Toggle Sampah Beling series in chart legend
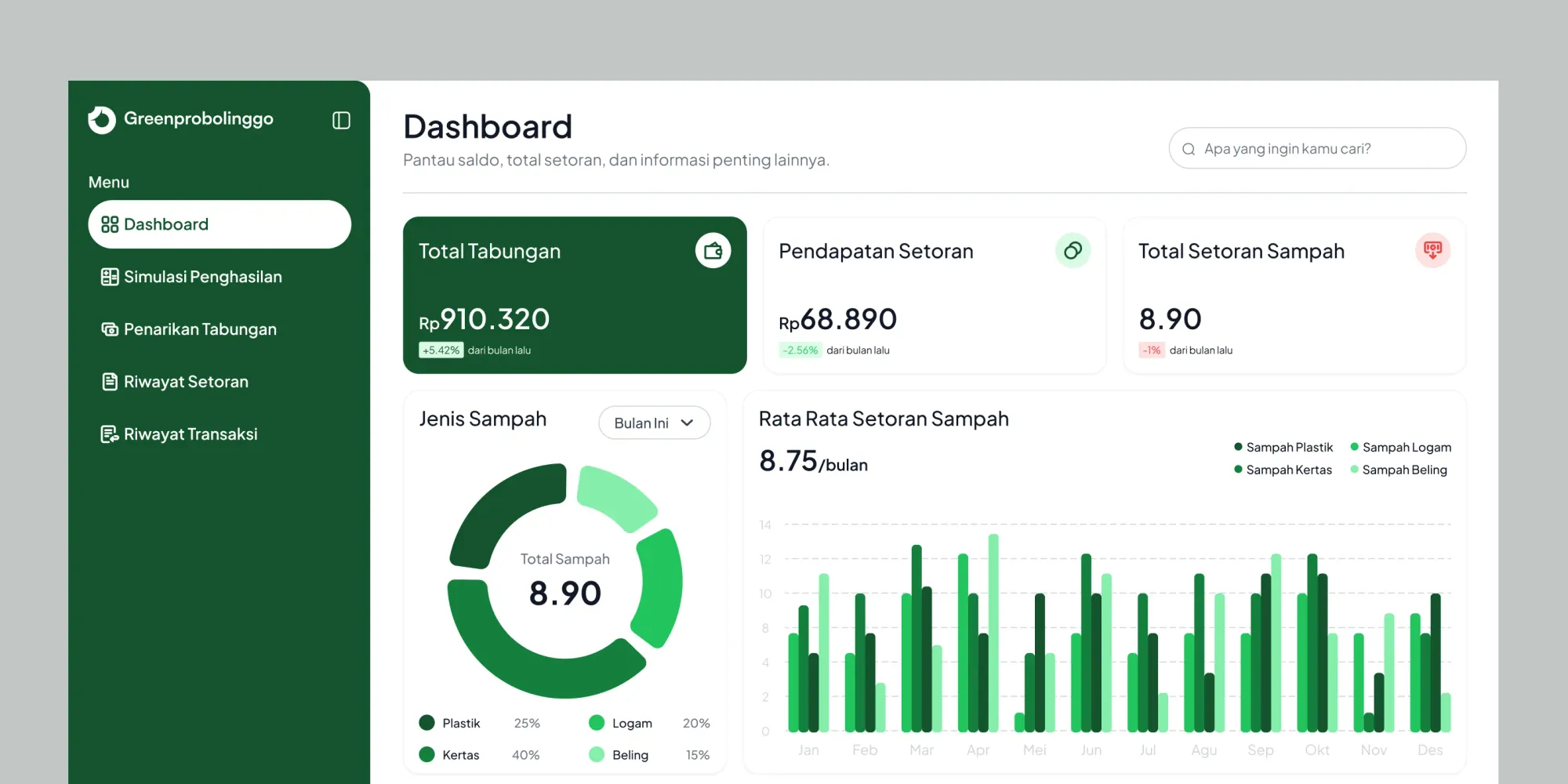 coord(1399,470)
